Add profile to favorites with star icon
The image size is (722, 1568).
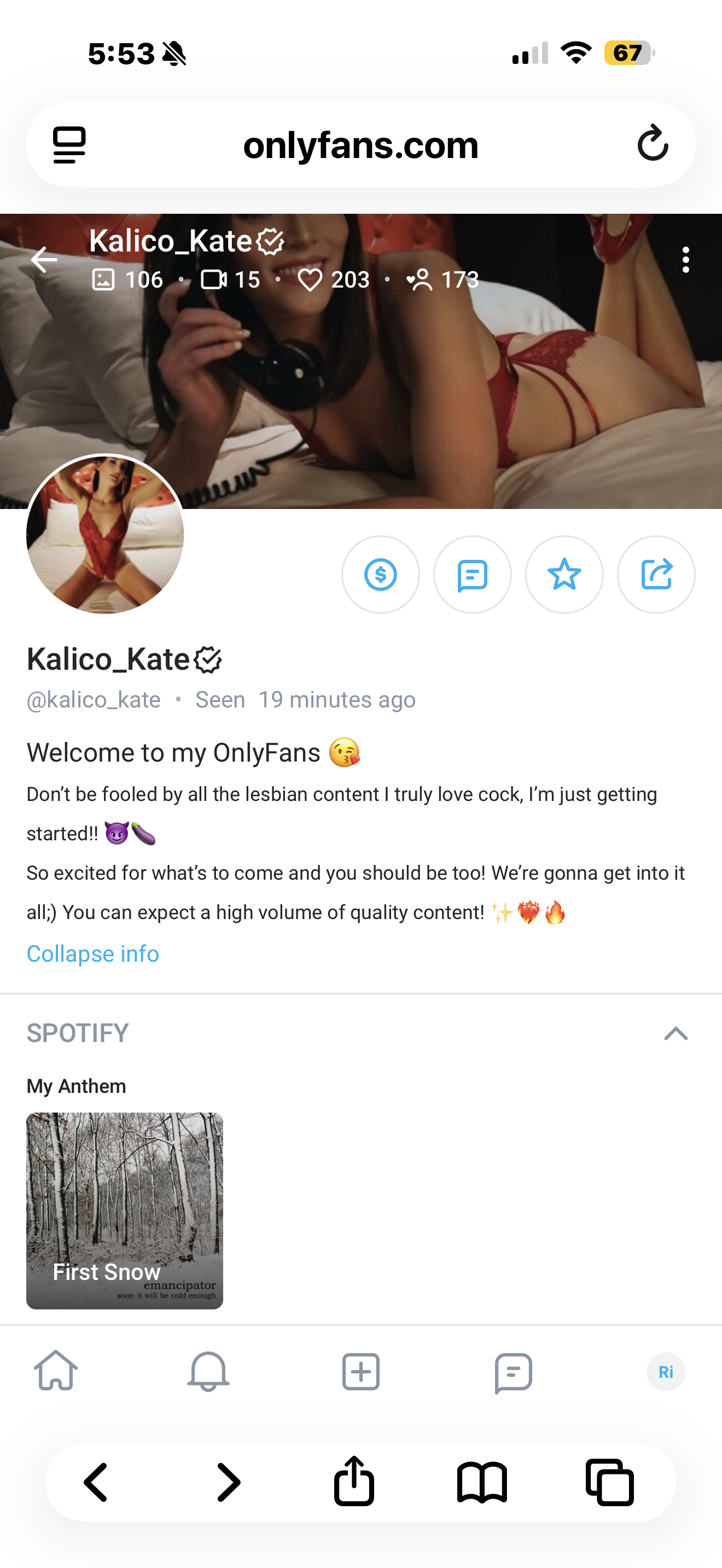[564, 574]
